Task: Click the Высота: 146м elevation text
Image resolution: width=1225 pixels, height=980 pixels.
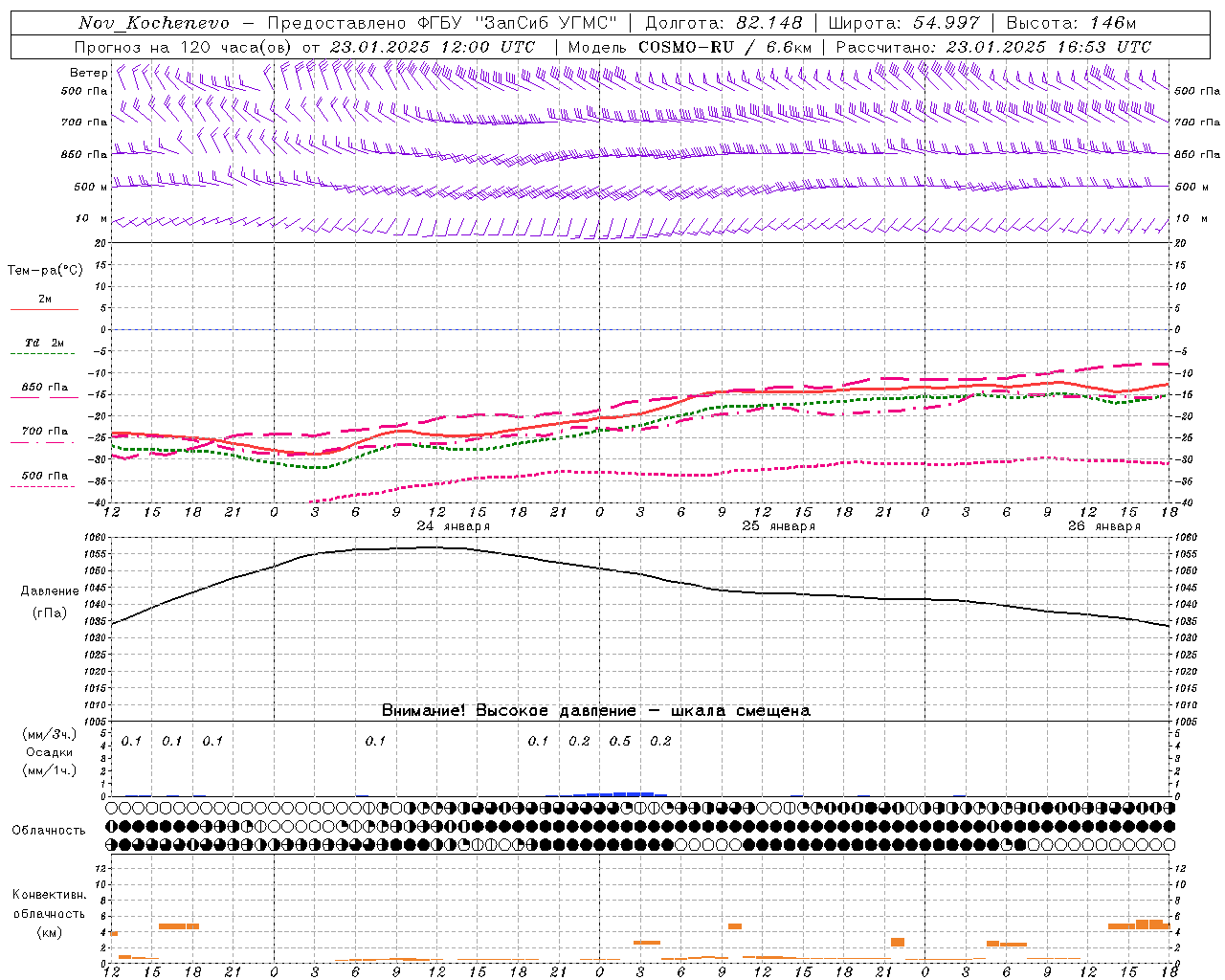Action: tap(1072, 23)
